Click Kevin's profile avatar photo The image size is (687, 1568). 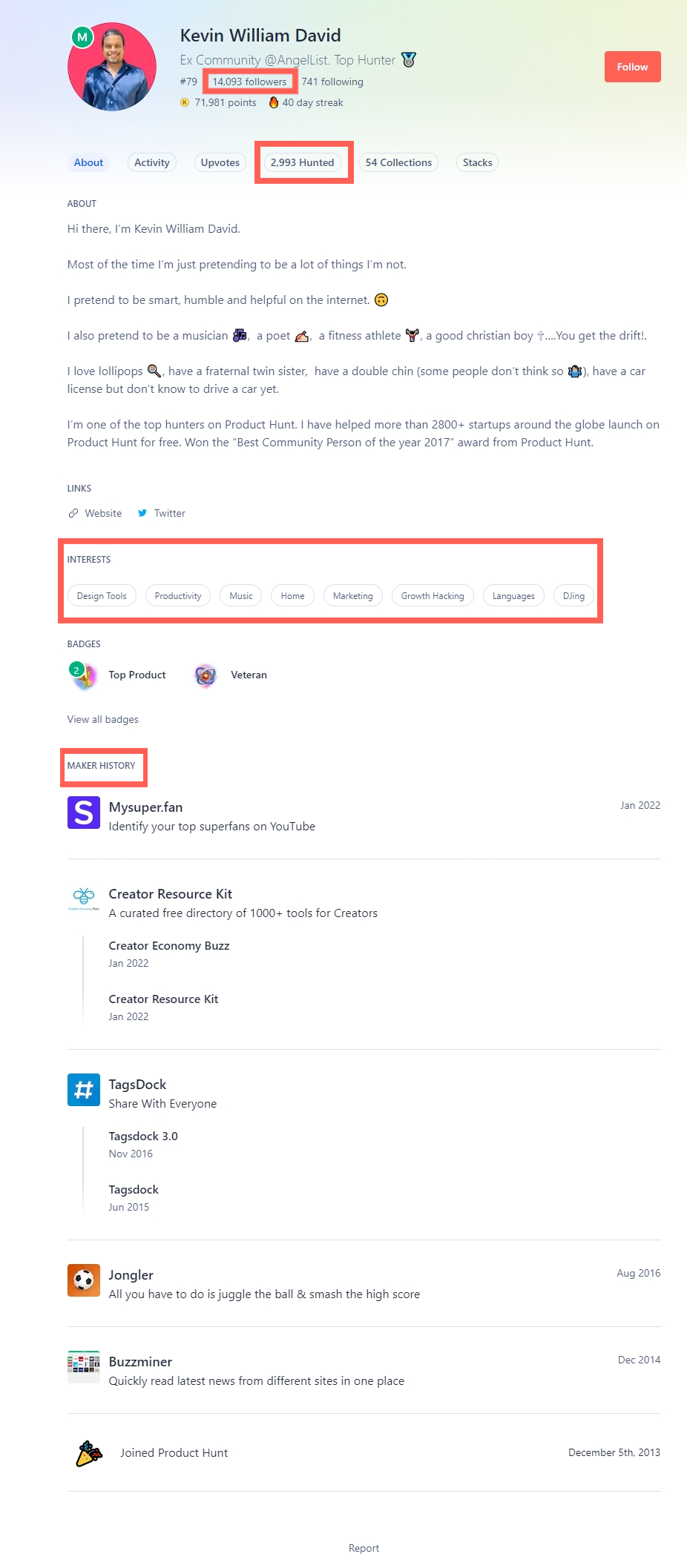[x=112, y=67]
